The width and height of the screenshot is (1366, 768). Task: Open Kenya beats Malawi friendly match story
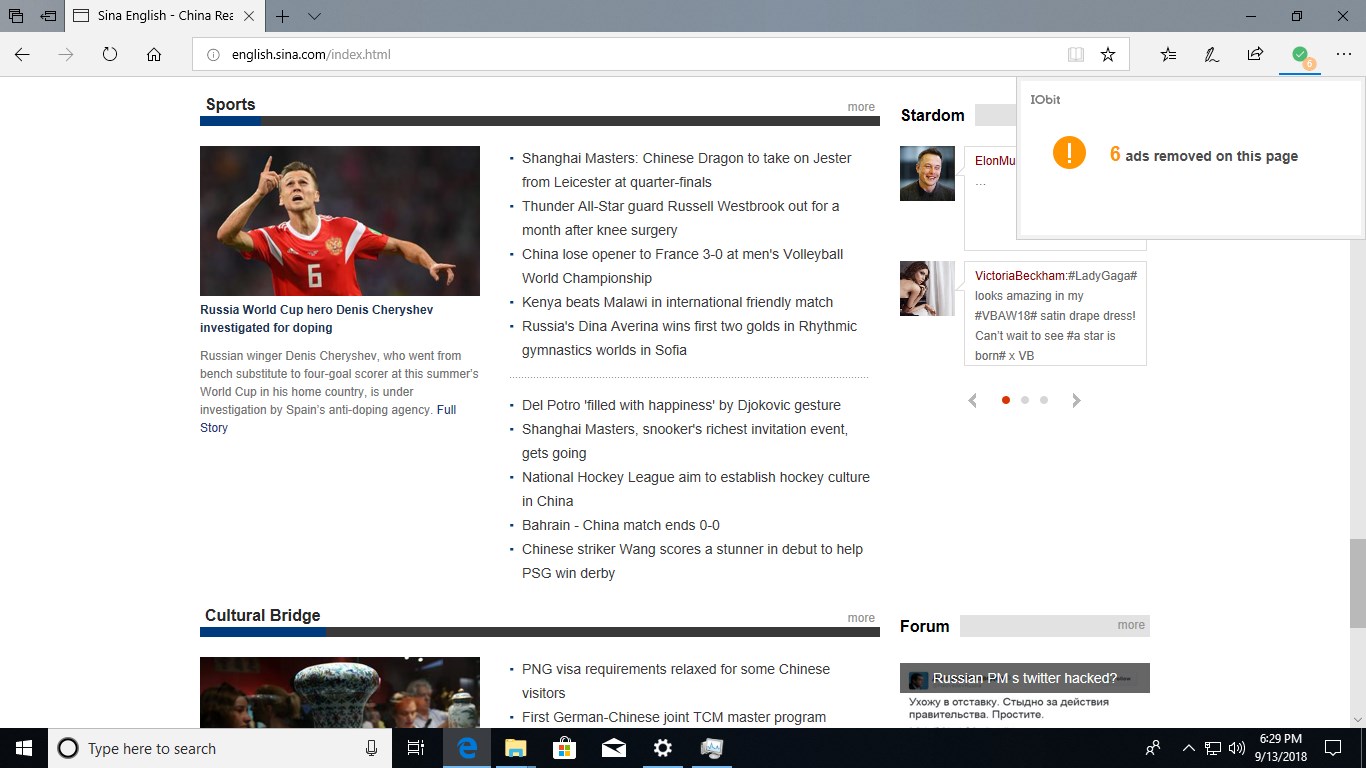pyautogui.click(x=677, y=302)
